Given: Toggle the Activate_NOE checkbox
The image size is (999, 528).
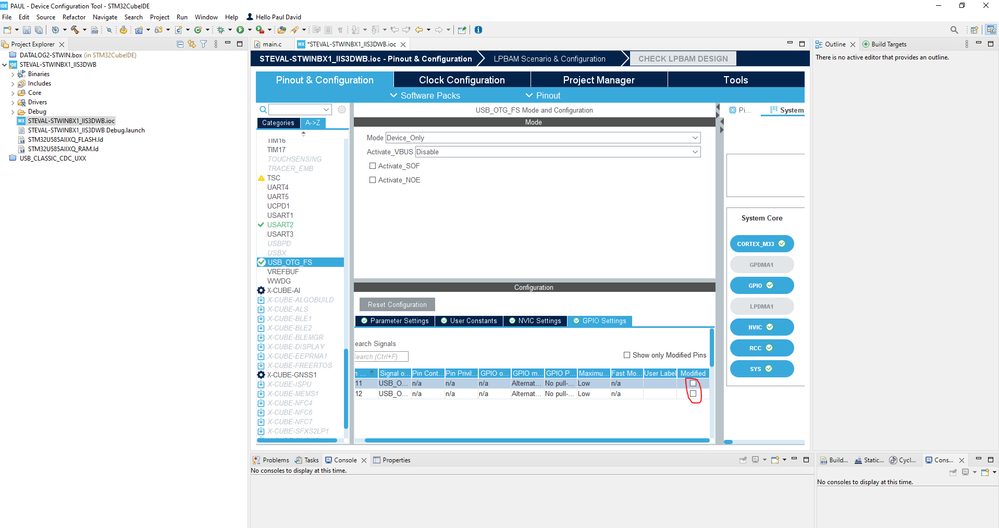Looking at the screenshot, I should click(x=373, y=180).
